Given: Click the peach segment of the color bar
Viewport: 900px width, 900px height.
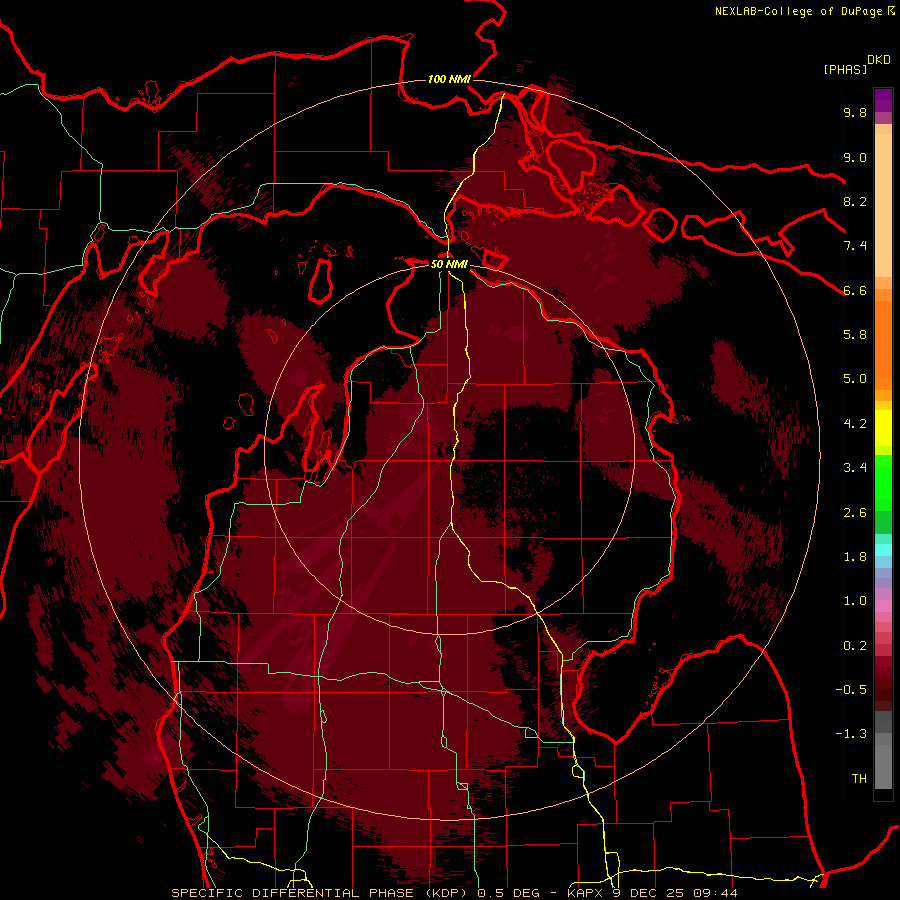Looking at the screenshot, I should 883,201.
